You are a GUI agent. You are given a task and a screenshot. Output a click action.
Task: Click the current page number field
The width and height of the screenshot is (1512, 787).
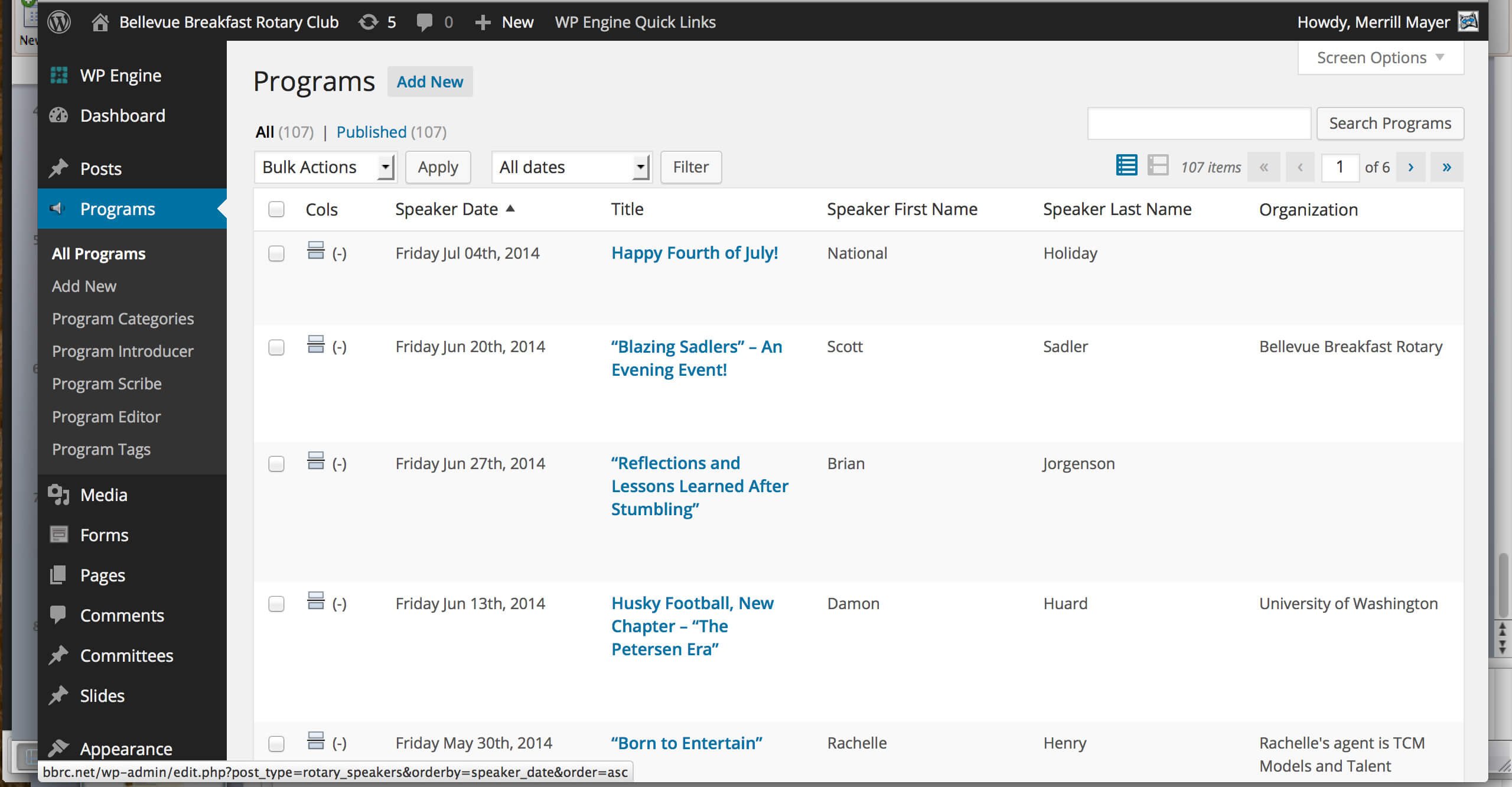point(1340,167)
